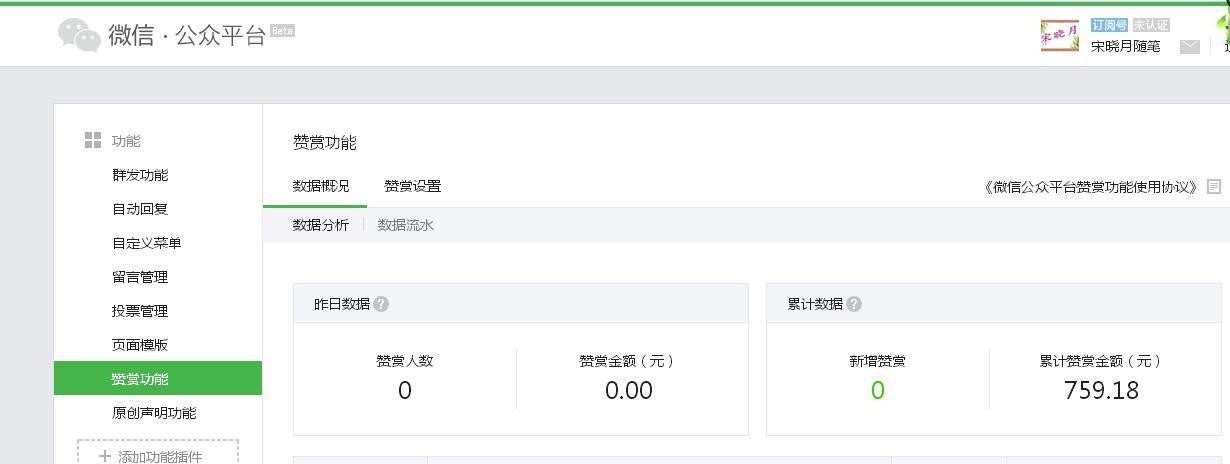Viewport: 1230px width, 464px height.
Task: Open the 数据流水 sub-tab
Action: [x=405, y=225]
